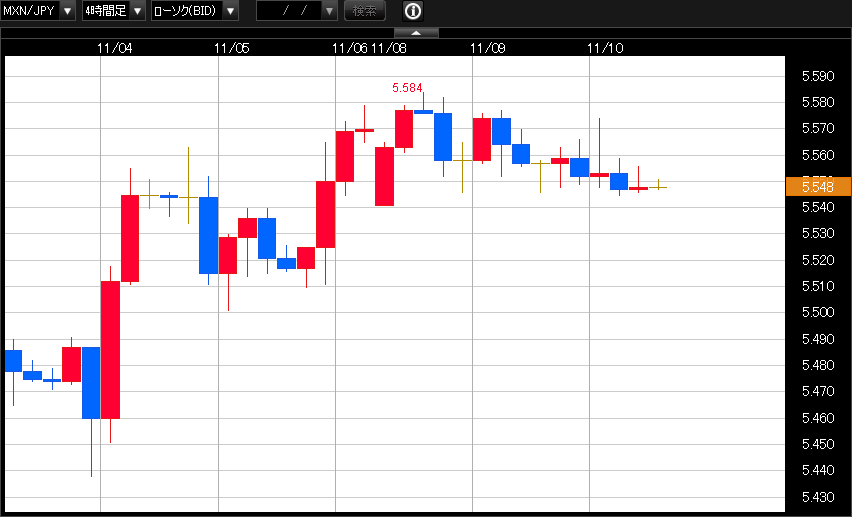Collapse the panel with the up arrow handle
Image resolution: width=852 pixels, height=517 pixels.
tap(416, 33)
